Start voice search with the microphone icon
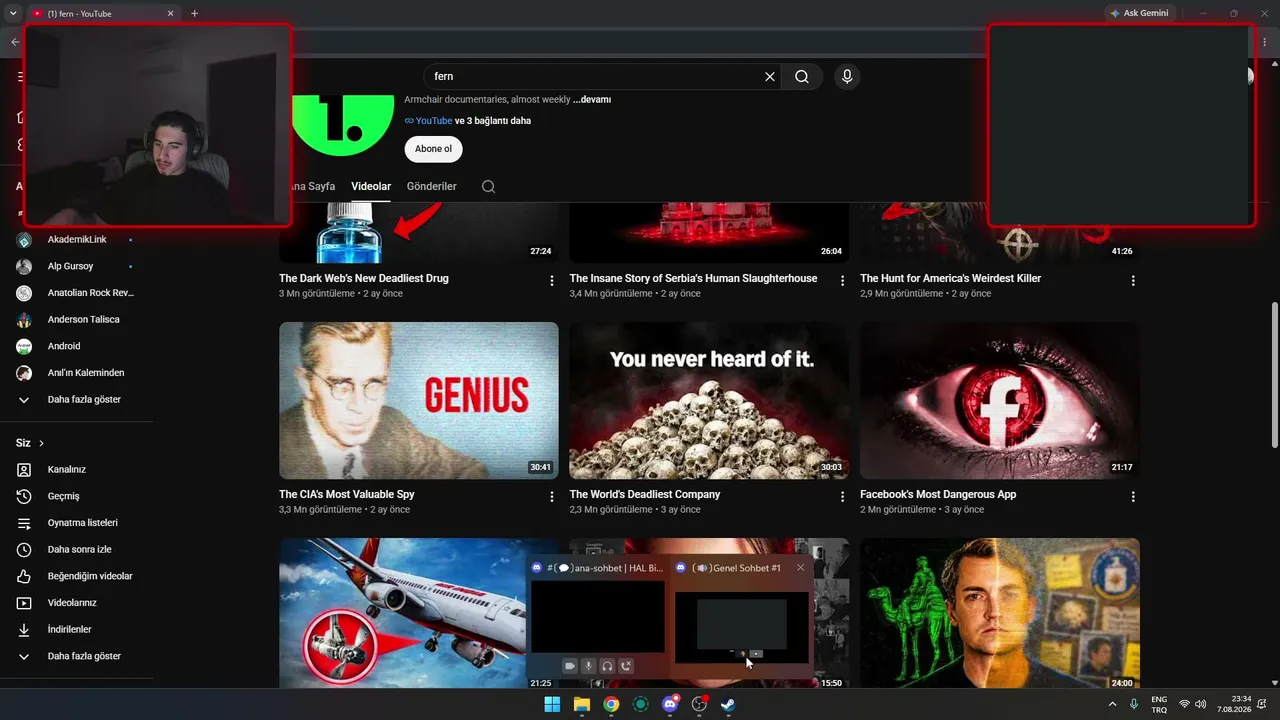 (847, 76)
